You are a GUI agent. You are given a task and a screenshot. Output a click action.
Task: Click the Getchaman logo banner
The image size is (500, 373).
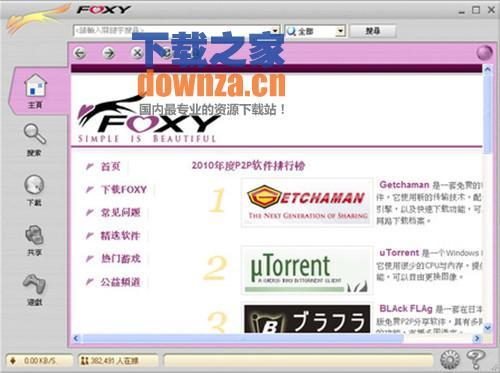tap(307, 202)
